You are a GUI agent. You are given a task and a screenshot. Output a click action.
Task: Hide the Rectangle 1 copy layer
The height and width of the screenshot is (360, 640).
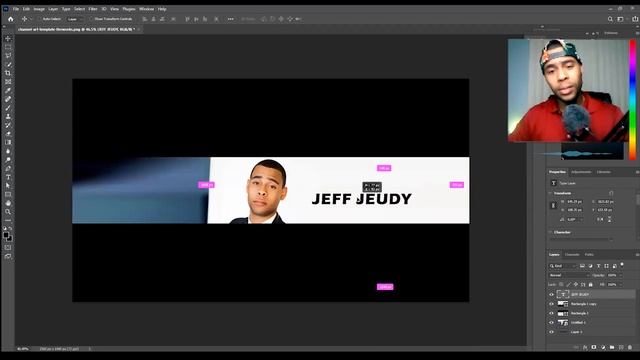[551, 304]
